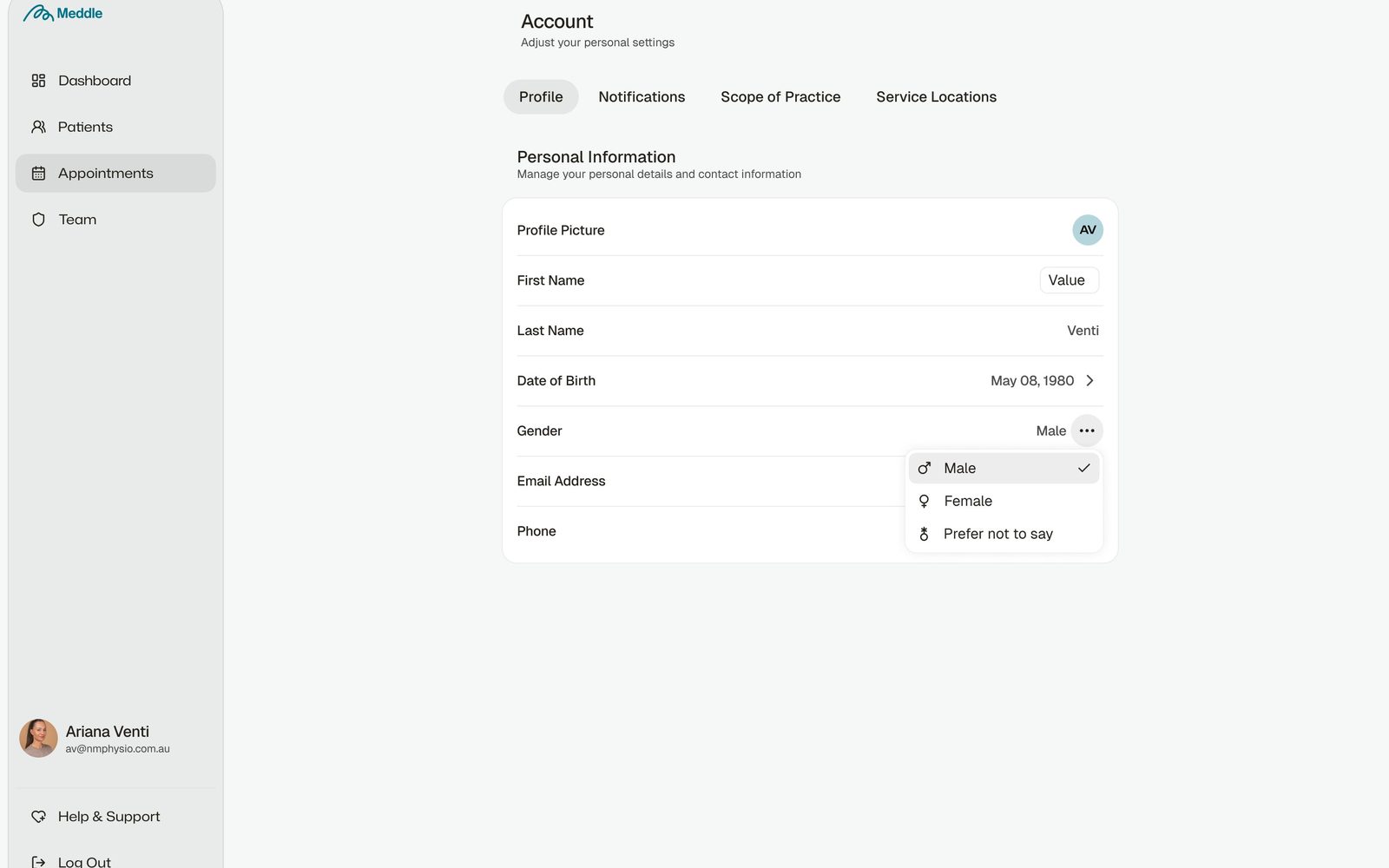The image size is (1389, 868).
Task: Click the Log Out arrow icon
Action: tap(38, 862)
